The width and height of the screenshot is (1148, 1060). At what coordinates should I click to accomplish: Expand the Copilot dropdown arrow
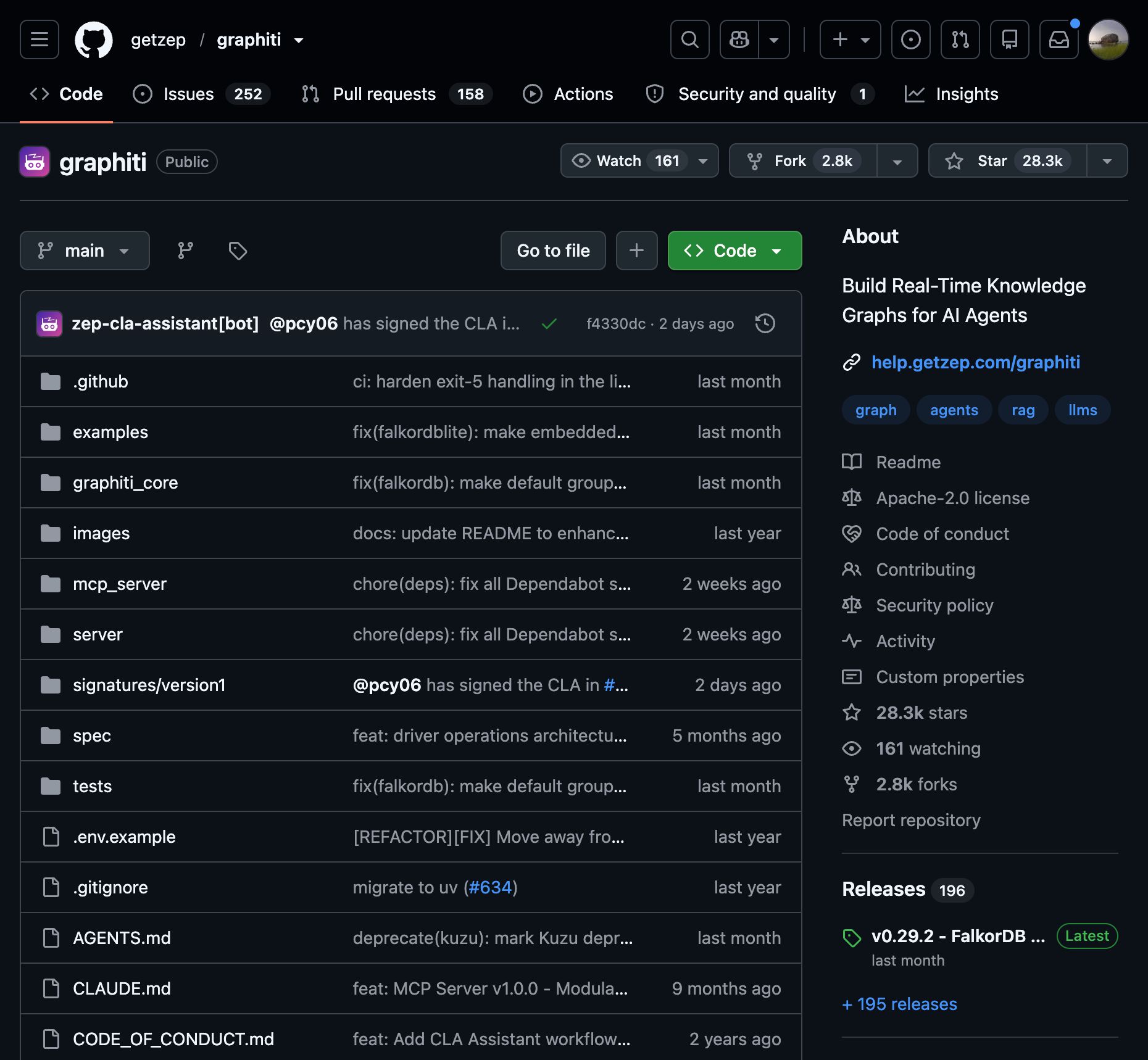click(x=774, y=39)
